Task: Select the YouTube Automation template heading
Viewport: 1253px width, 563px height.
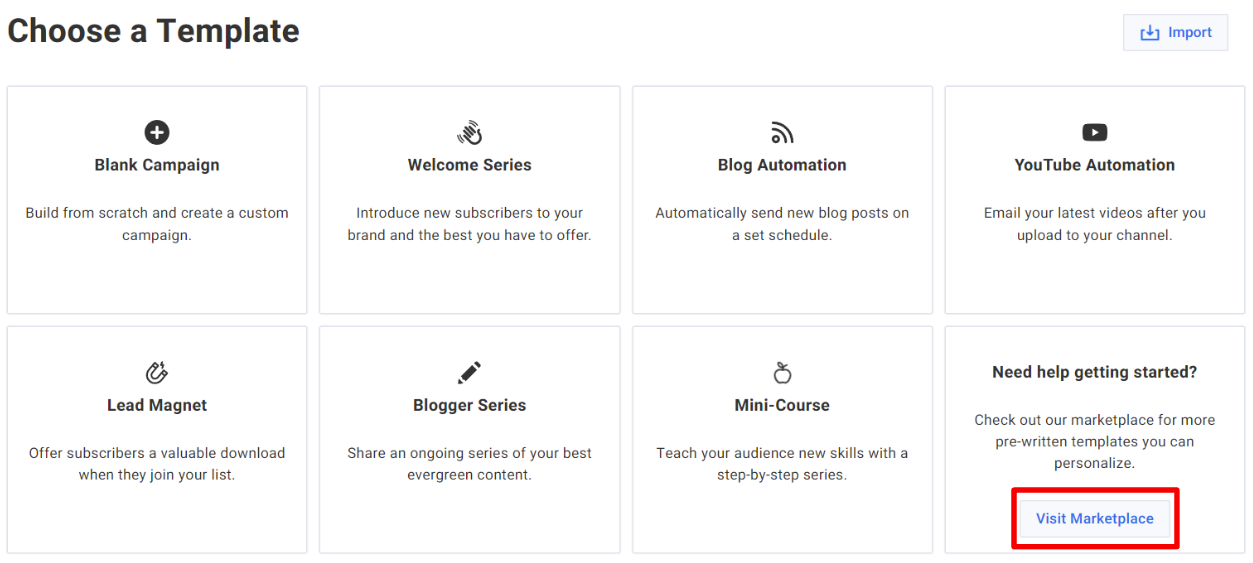Action: point(1095,165)
